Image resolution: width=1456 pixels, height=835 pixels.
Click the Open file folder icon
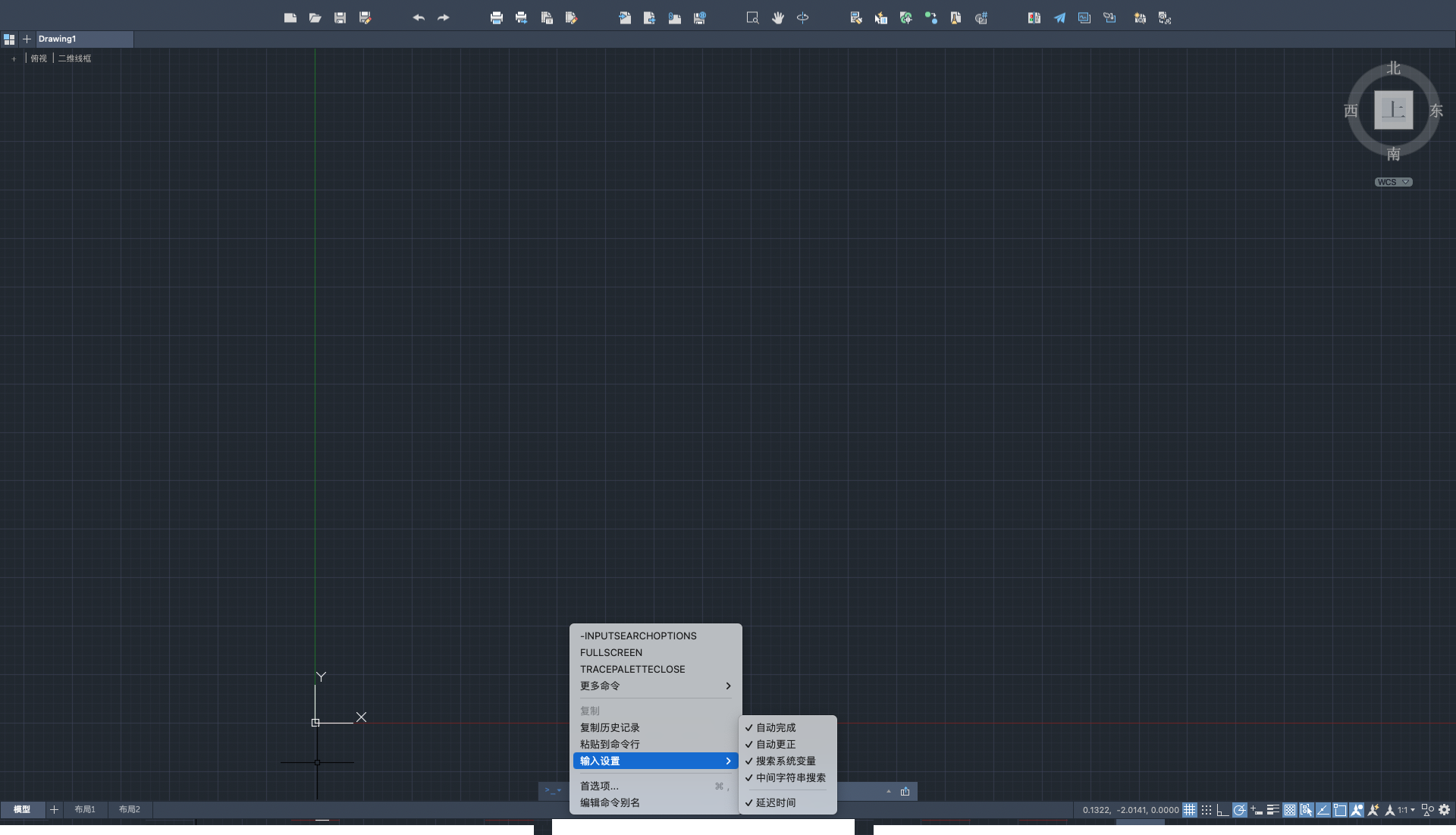315,17
